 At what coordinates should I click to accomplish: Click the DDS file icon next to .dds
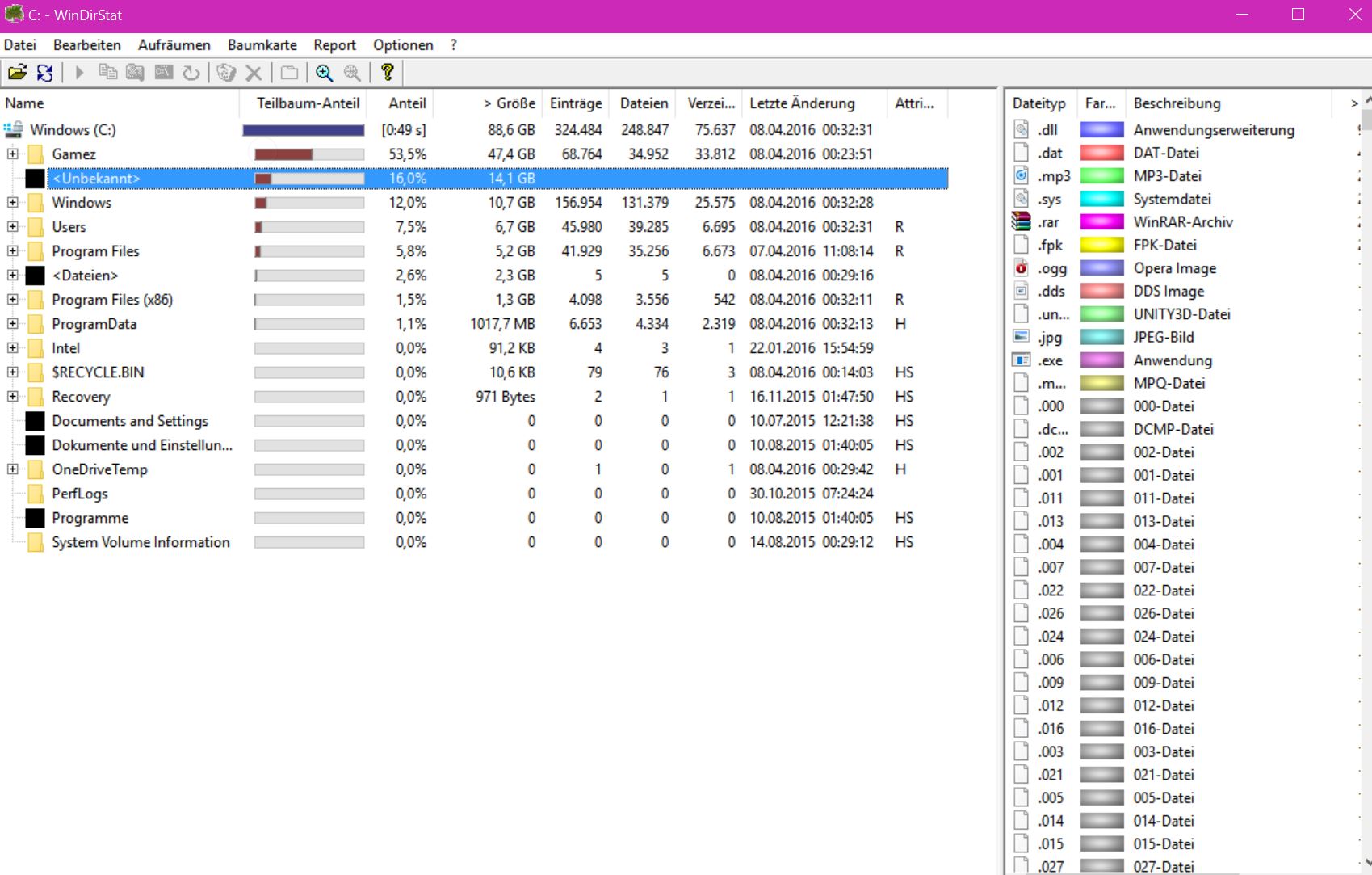[1022, 291]
